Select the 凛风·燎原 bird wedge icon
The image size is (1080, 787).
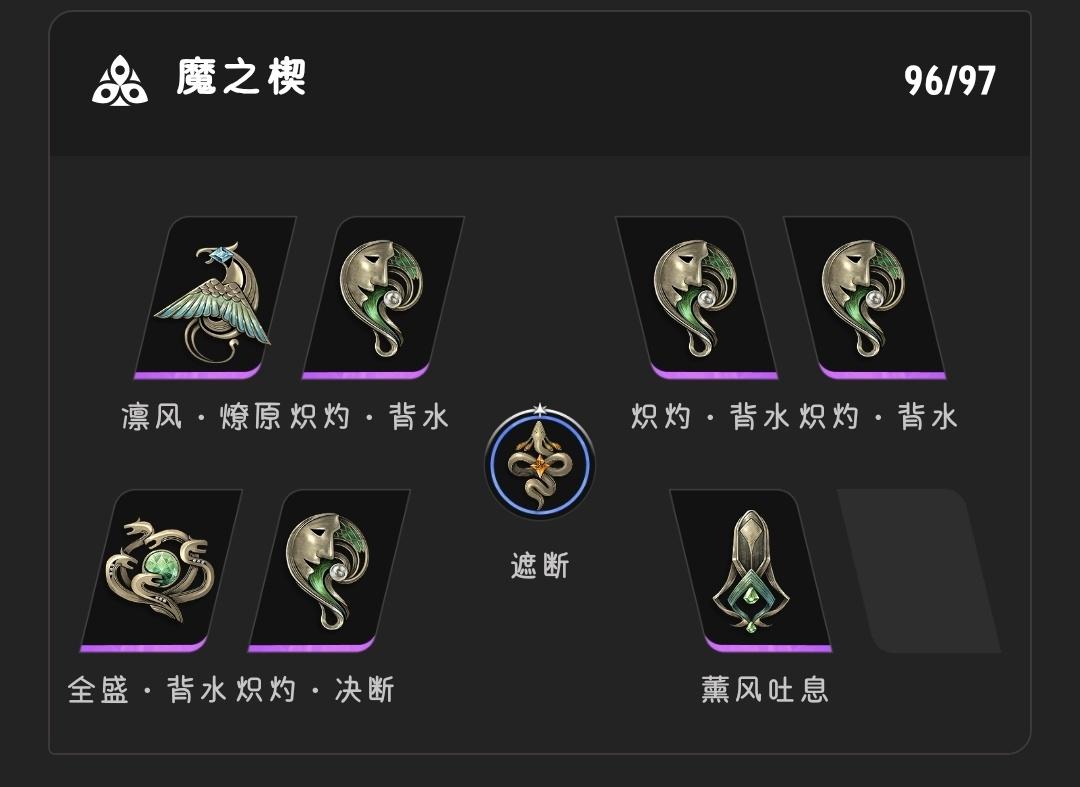(x=214, y=297)
